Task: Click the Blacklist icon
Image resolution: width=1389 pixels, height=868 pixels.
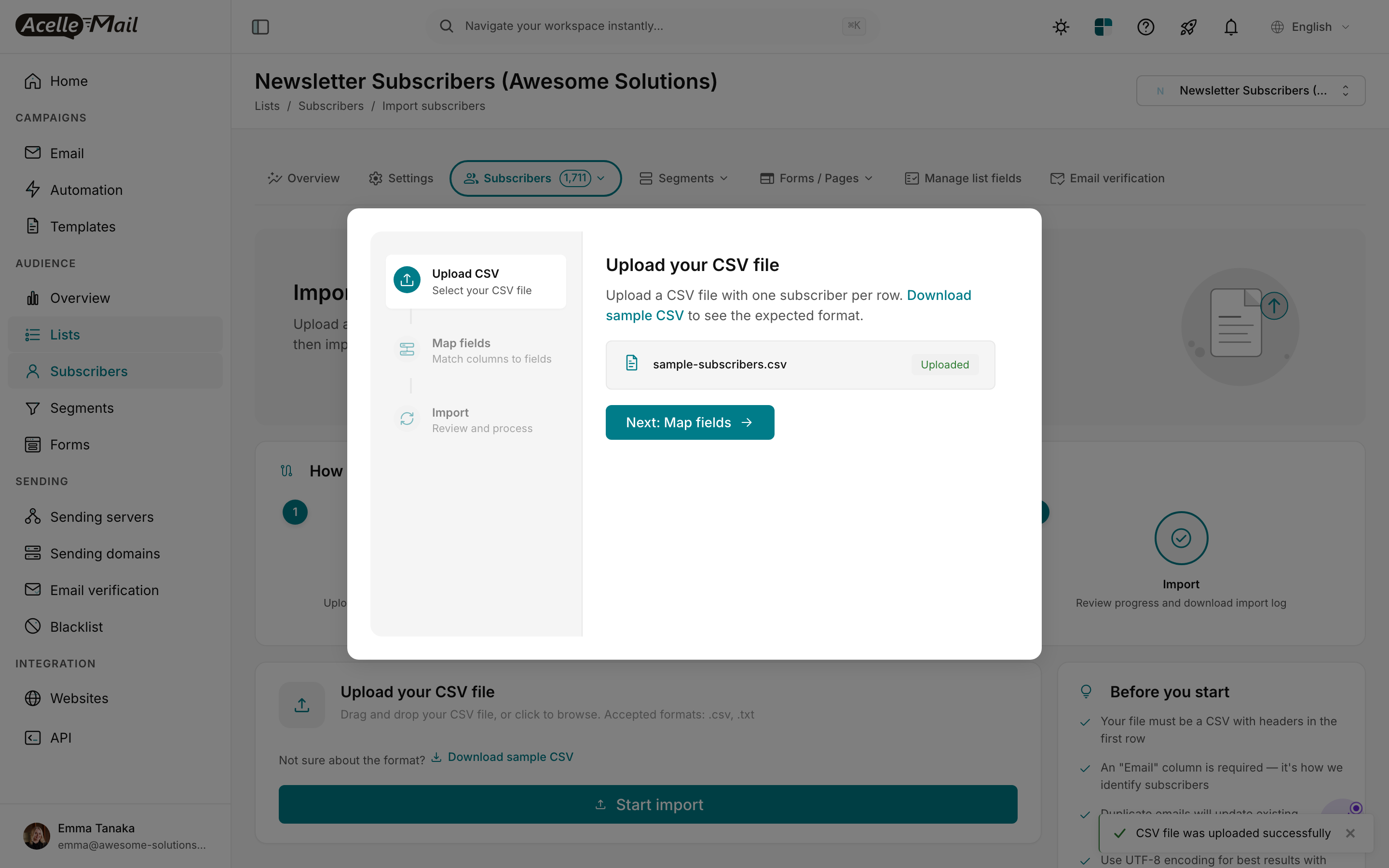Action: (33, 626)
